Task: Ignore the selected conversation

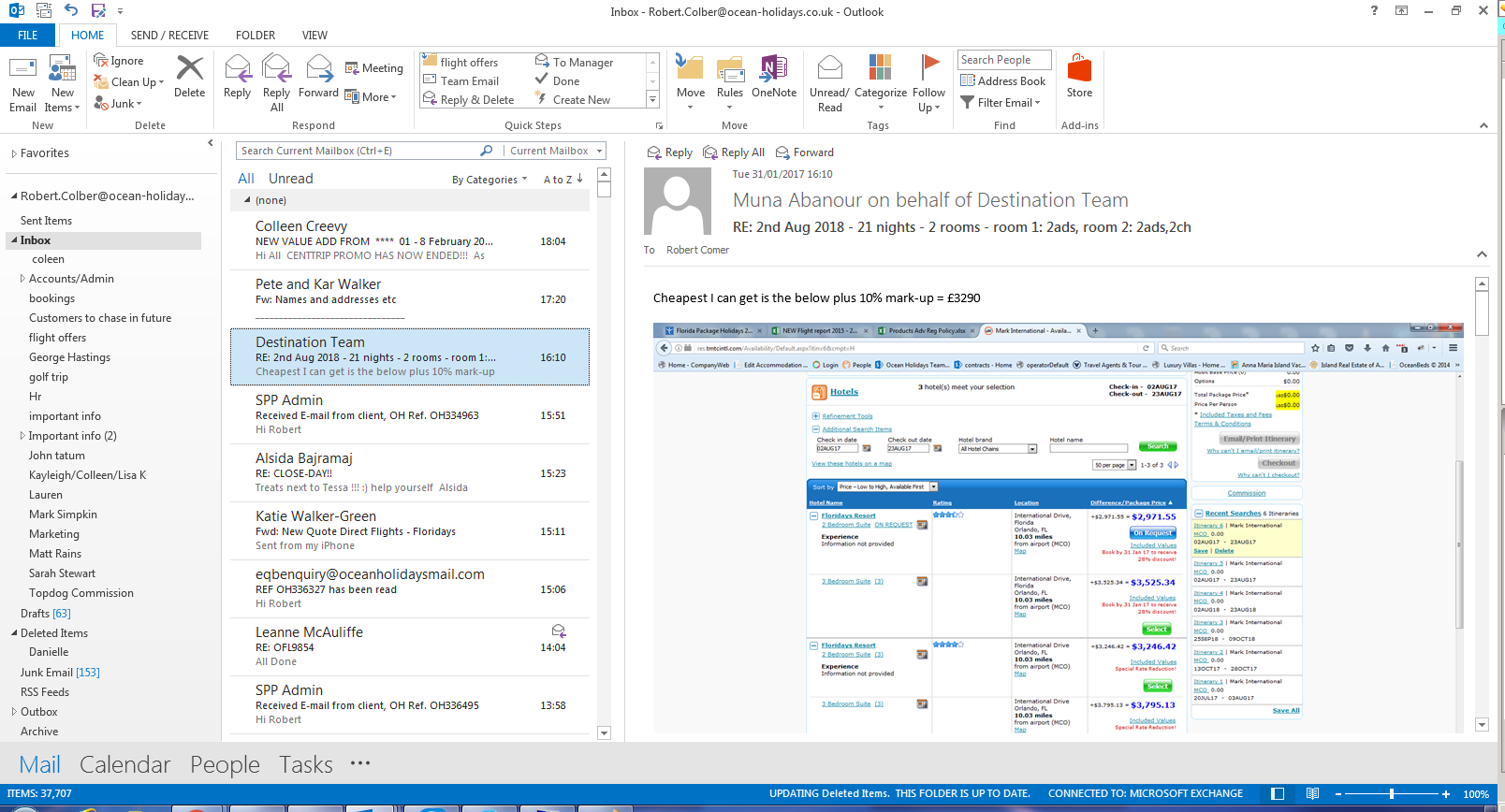Action: coord(119,61)
